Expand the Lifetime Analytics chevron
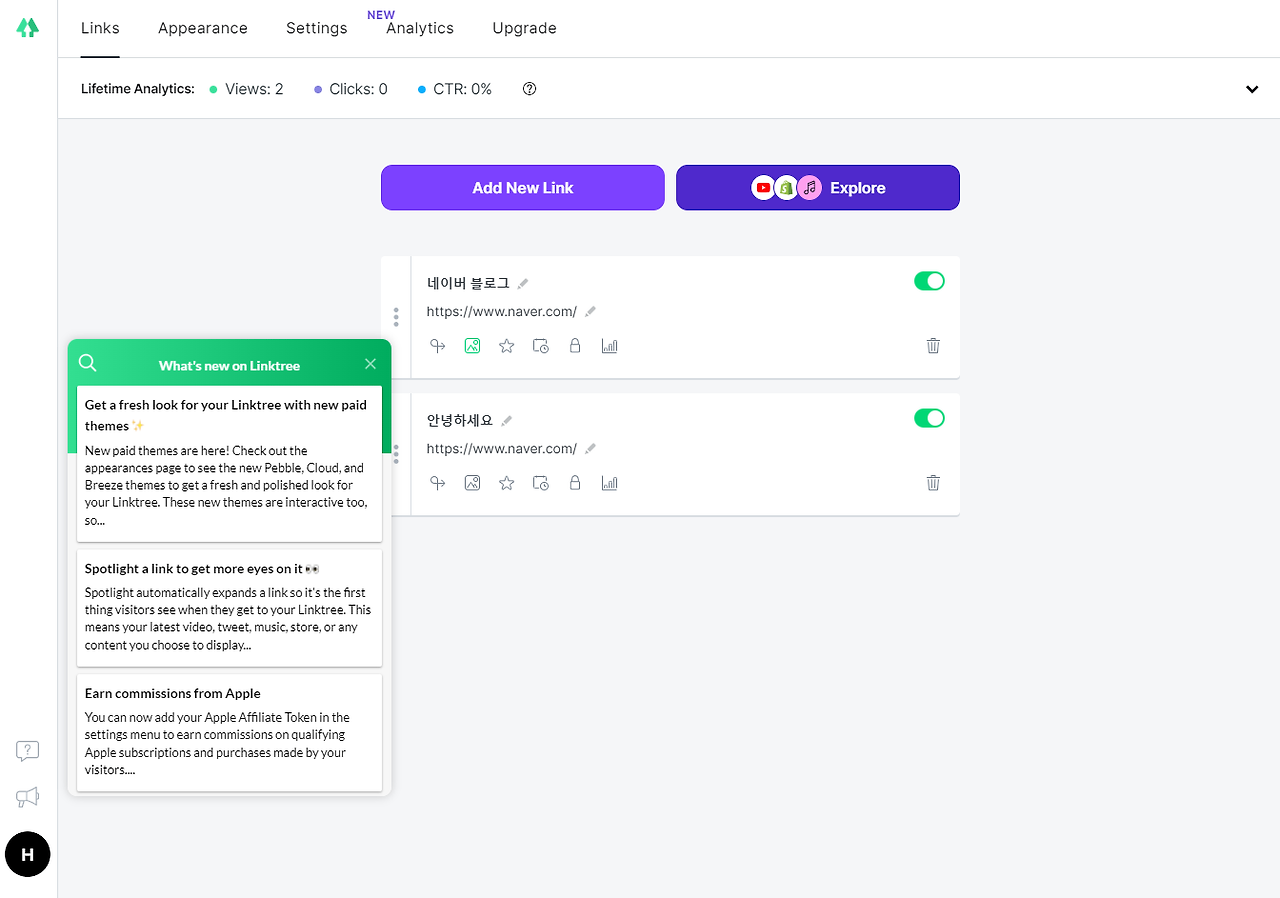The height and width of the screenshot is (898, 1280). [1252, 89]
